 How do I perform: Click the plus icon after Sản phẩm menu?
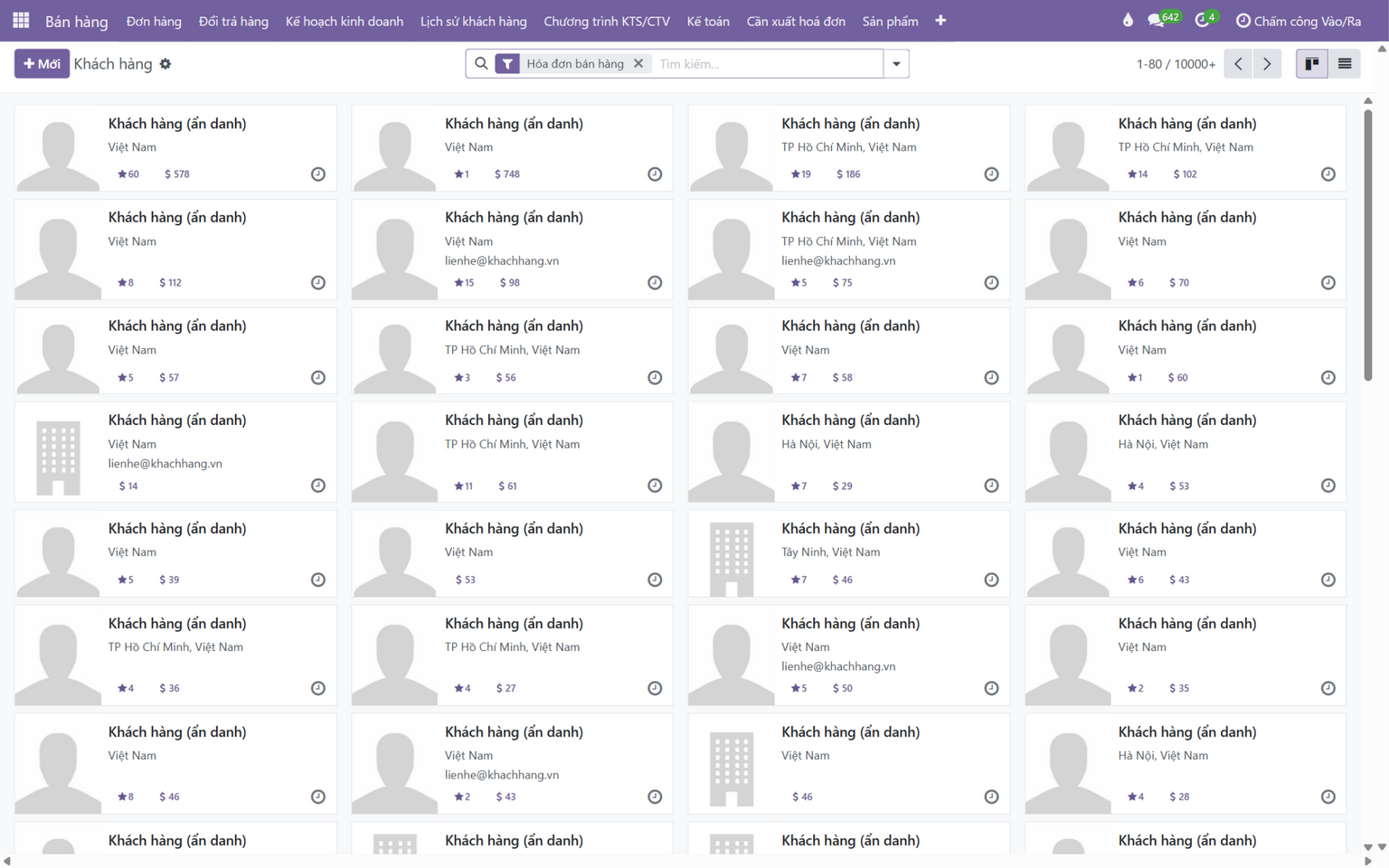tap(940, 20)
